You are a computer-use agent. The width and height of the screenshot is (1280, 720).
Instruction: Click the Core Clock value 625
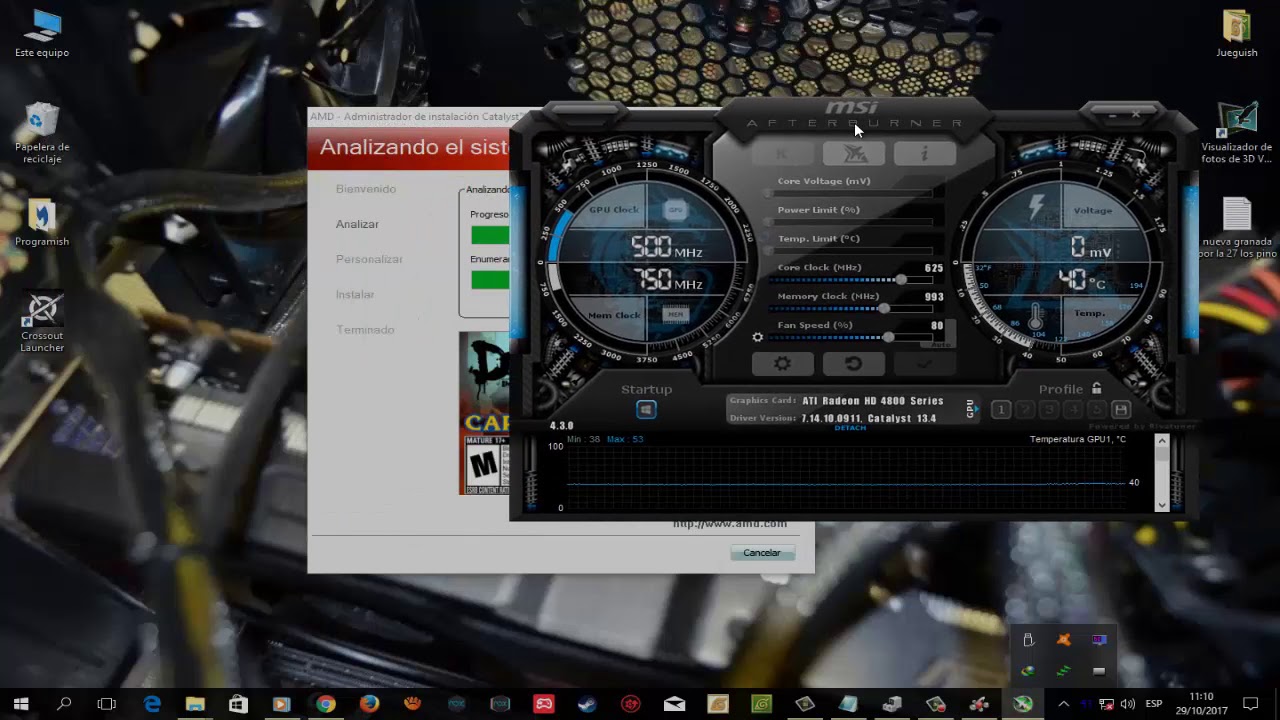pyautogui.click(x=934, y=268)
